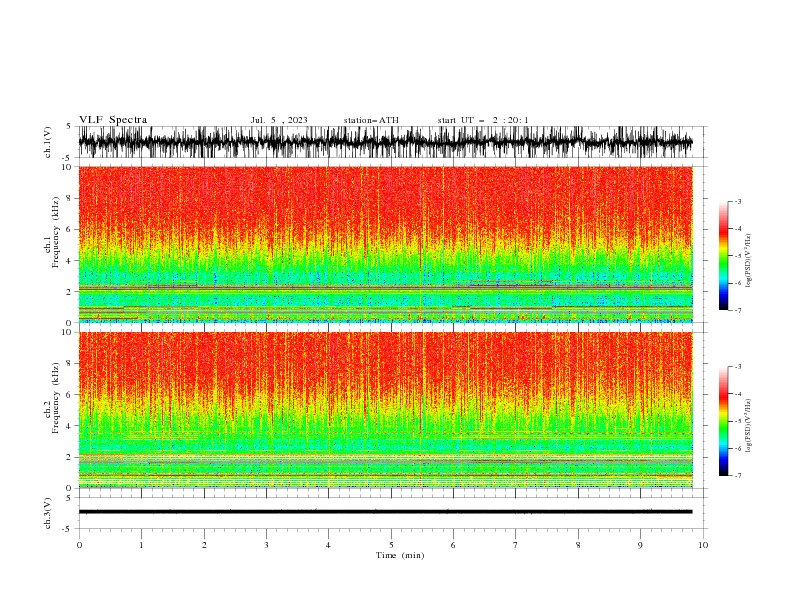This screenshot has width=792, height=612.
Task: Click the time axis tick label "9"
Action: (640, 545)
